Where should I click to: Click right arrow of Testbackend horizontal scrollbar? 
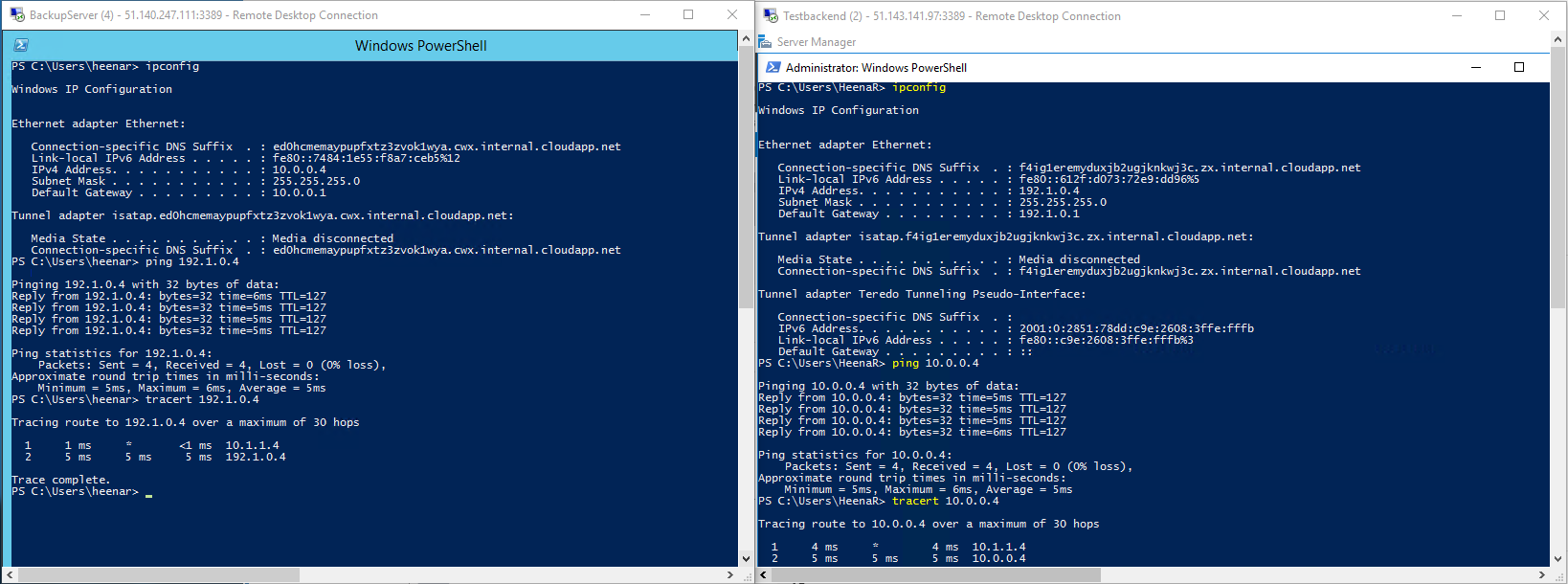pyautogui.click(x=1542, y=574)
